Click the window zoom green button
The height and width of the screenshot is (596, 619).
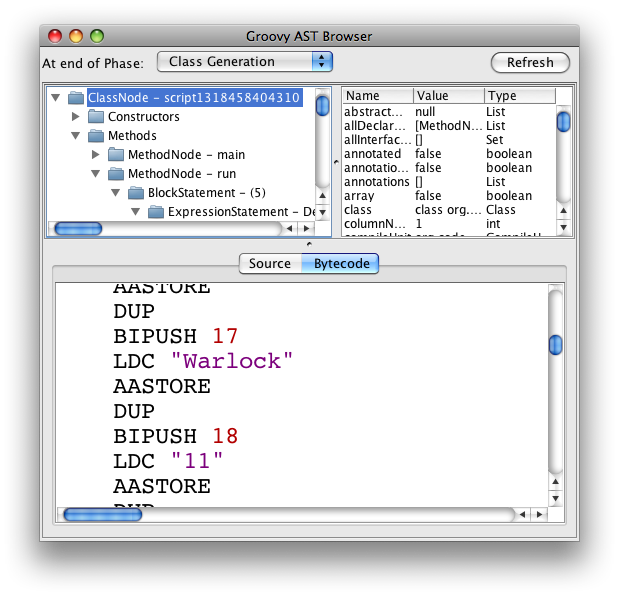pyautogui.click(x=97, y=36)
